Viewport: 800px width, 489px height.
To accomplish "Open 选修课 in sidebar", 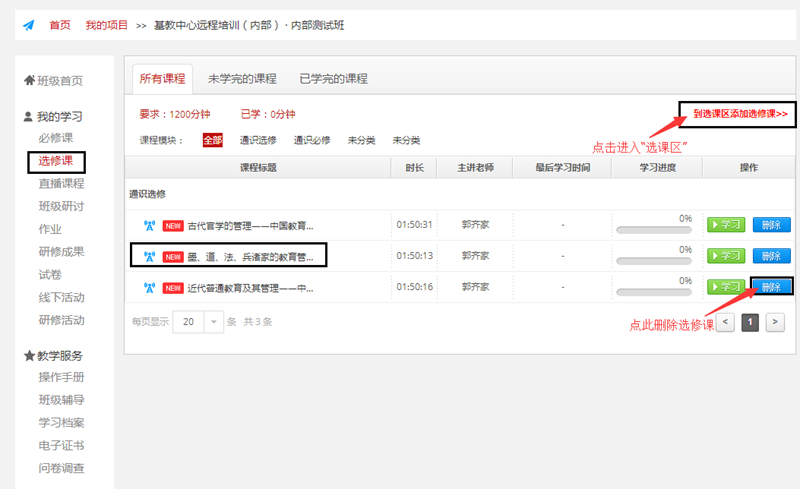I will pyautogui.click(x=56, y=161).
